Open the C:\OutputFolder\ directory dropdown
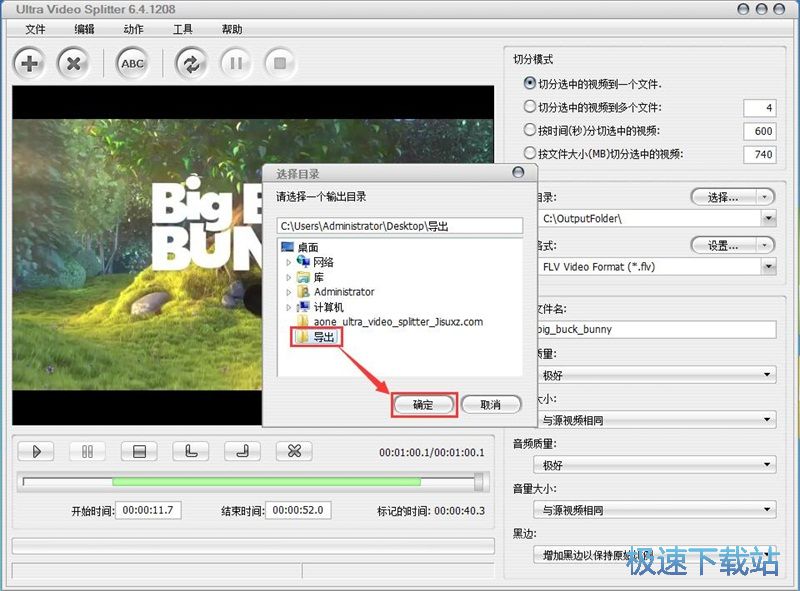Image resolution: width=800 pixels, height=591 pixels. pos(768,218)
